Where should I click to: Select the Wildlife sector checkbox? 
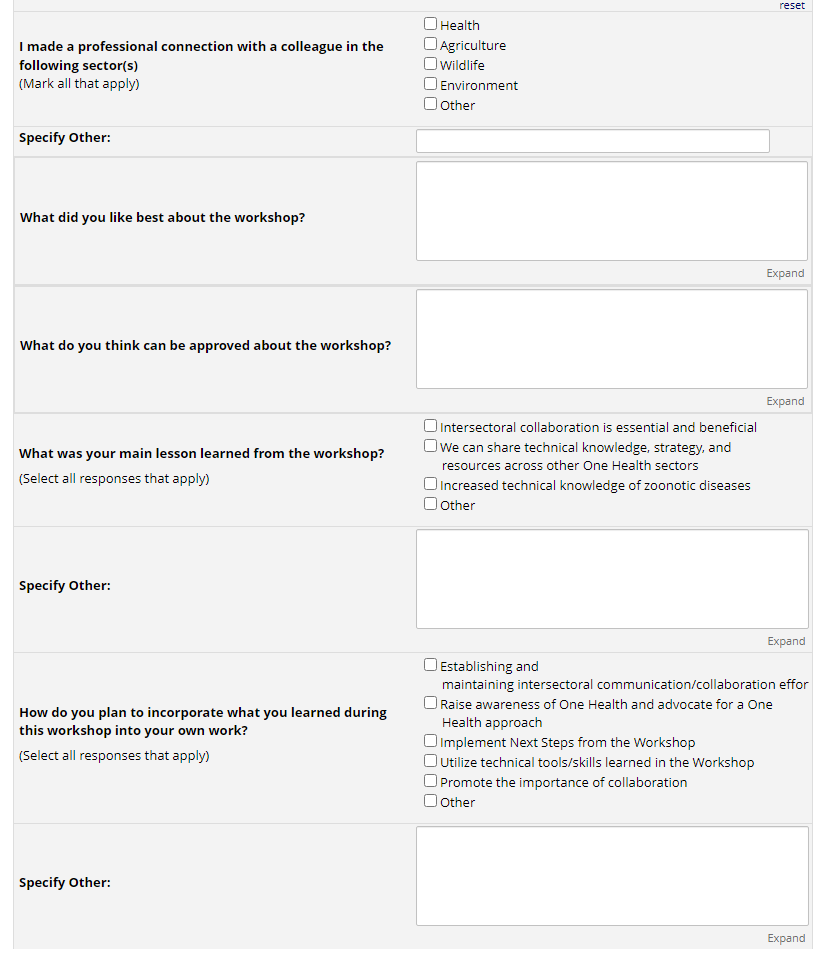point(430,64)
